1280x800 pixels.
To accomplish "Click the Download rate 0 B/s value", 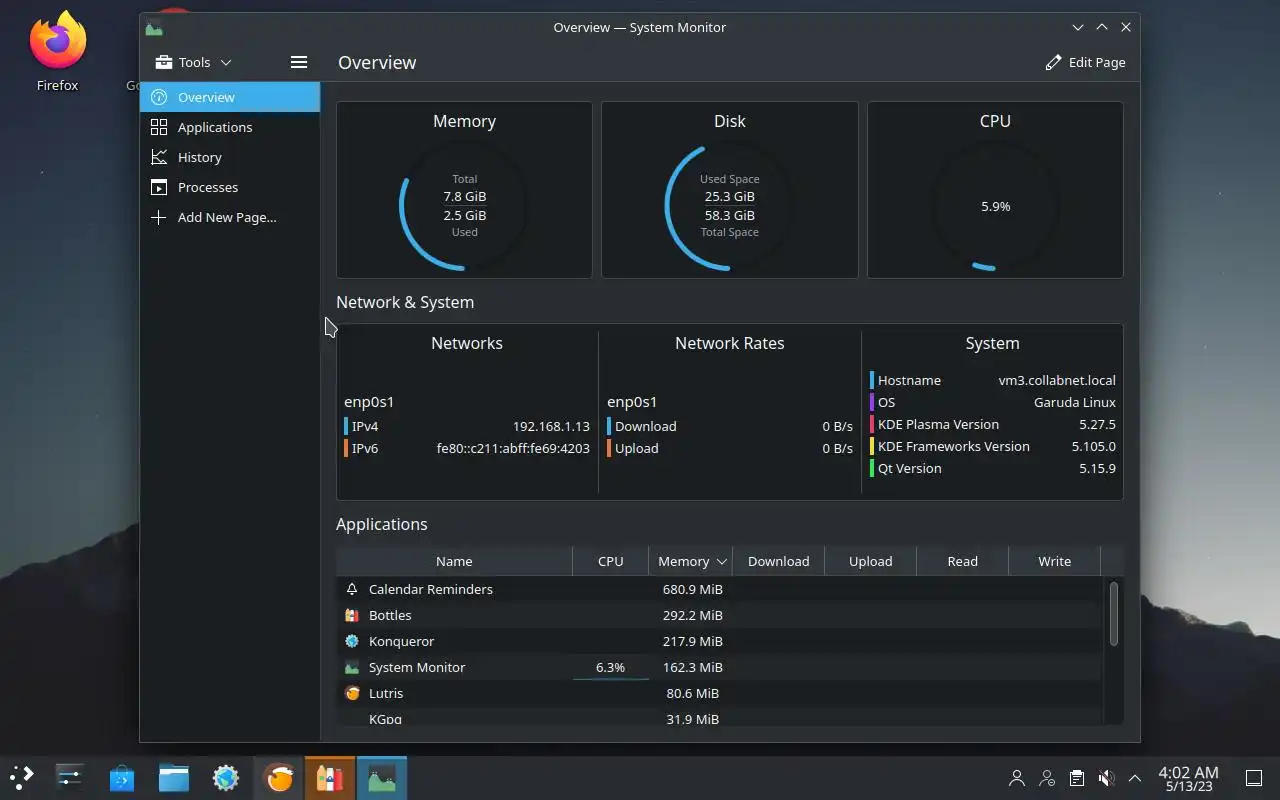I will click(x=837, y=426).
